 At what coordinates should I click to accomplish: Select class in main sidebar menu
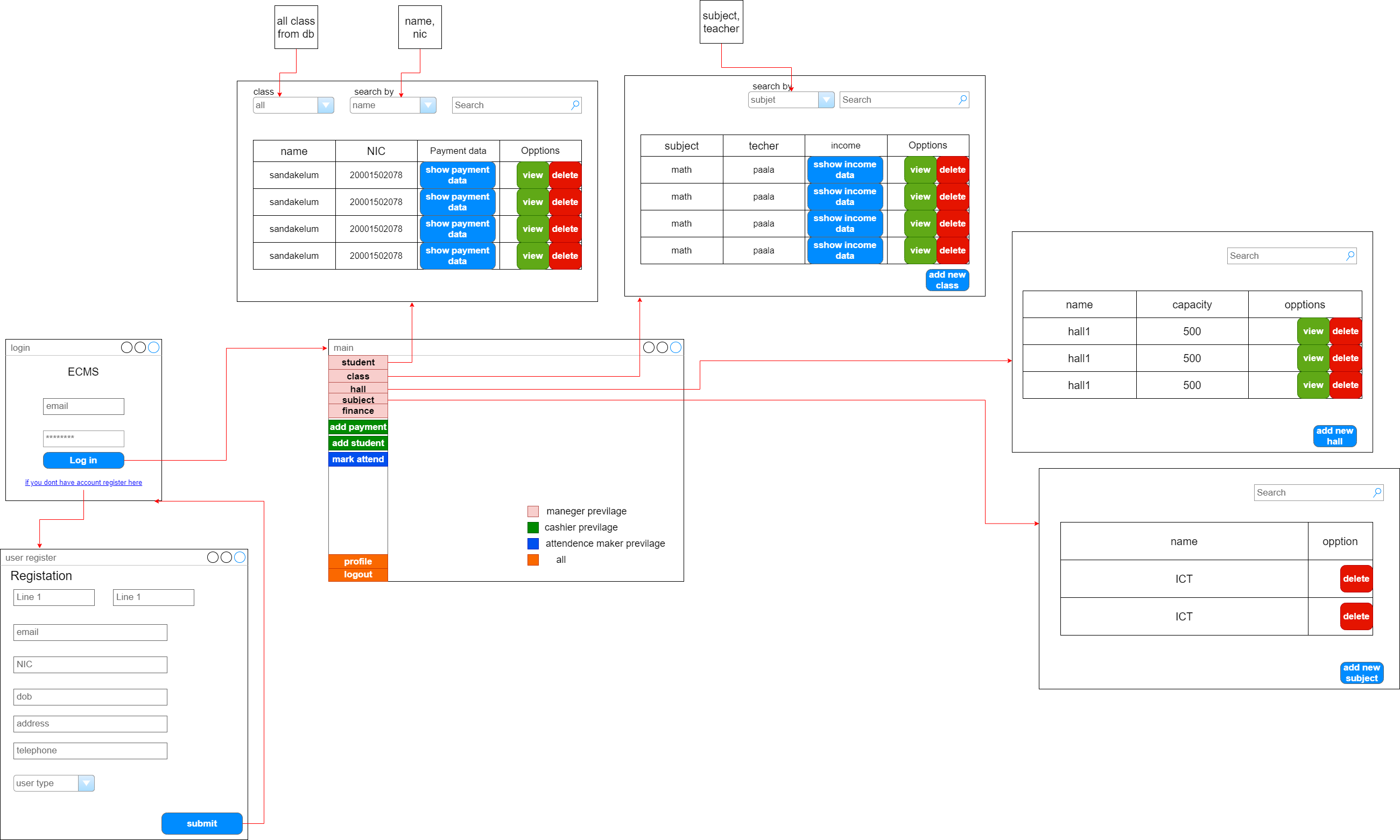click(358, 377)
